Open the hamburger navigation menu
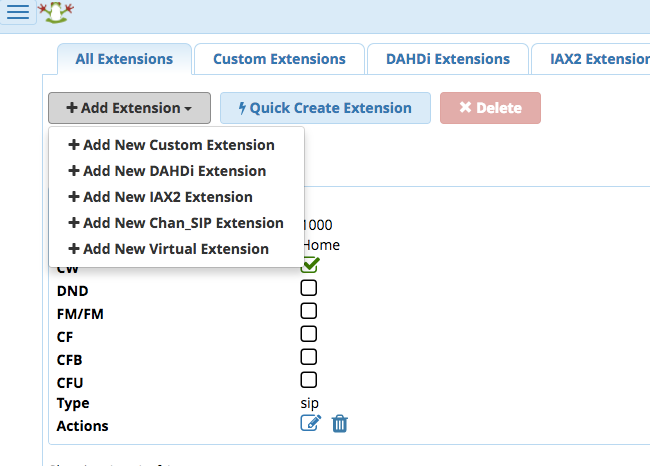 pos(18,13)
